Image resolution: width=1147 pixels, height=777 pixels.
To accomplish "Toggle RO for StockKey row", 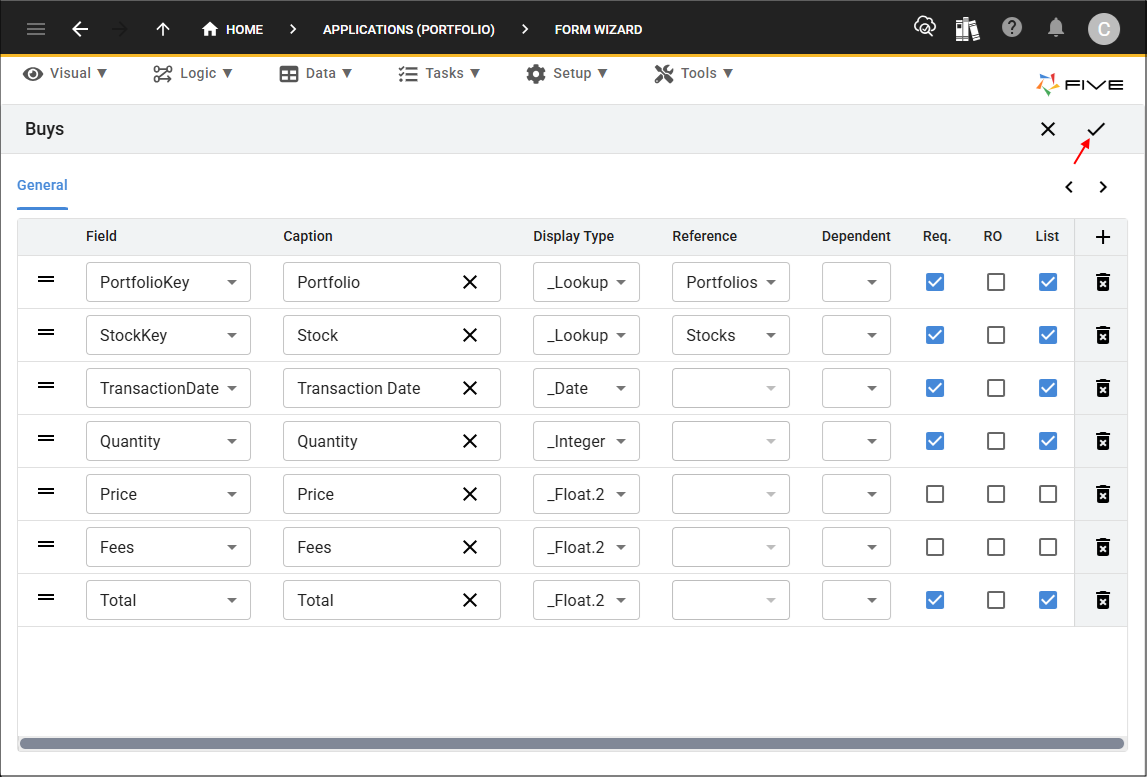I will point(996,335).
